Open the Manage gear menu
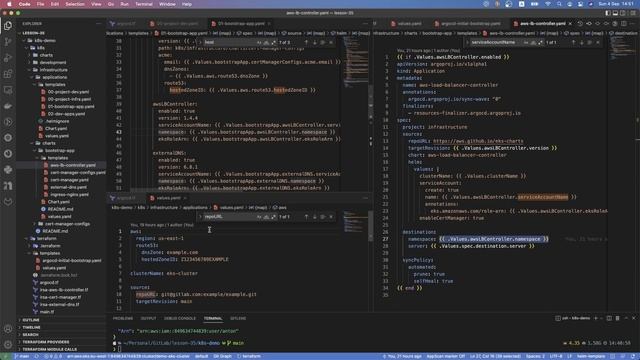Image resolution: width=640 pixels, height=360 pixels. (x=8, y=344)
